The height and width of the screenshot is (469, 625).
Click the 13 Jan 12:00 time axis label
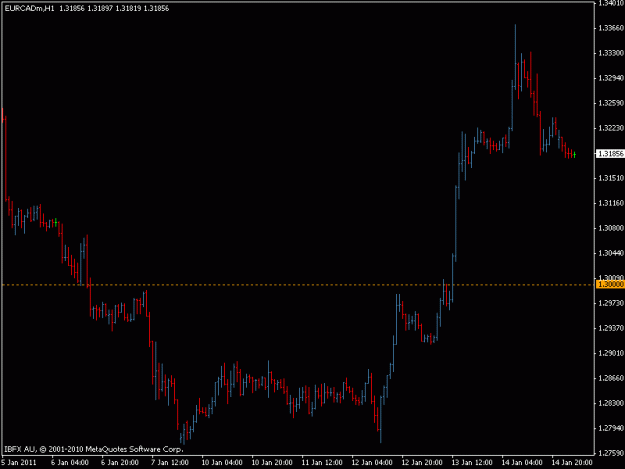472,463
